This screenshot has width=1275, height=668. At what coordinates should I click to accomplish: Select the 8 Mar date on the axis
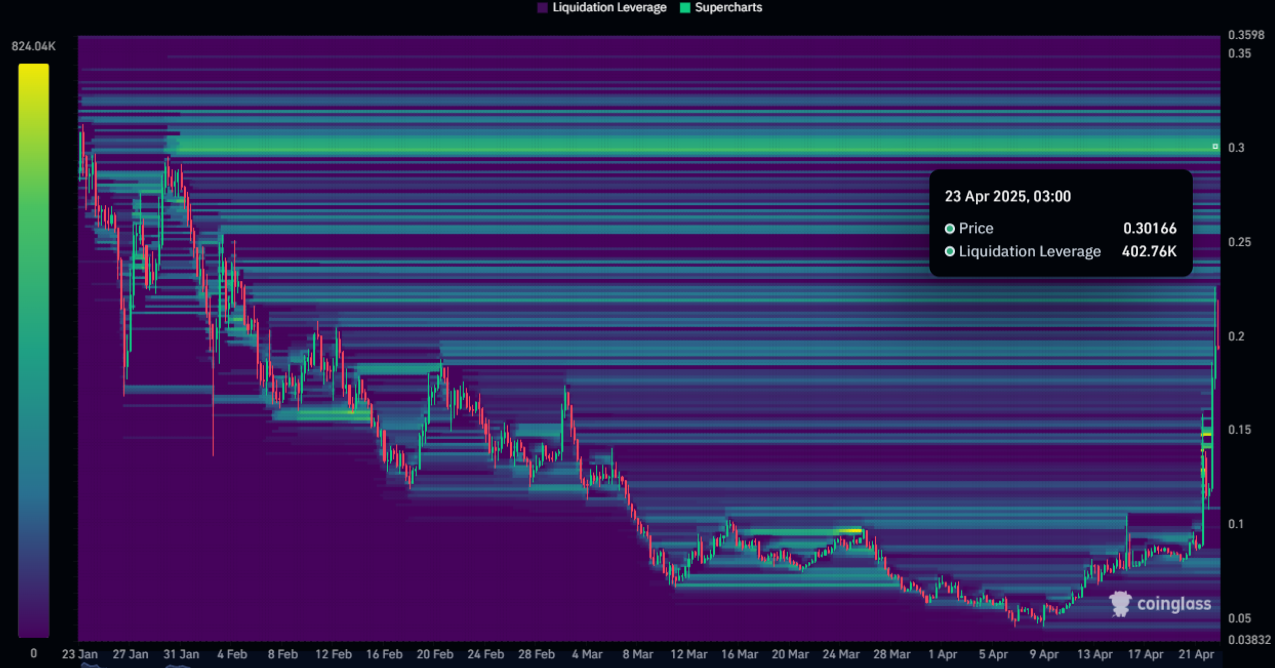[x=638, y=654]
